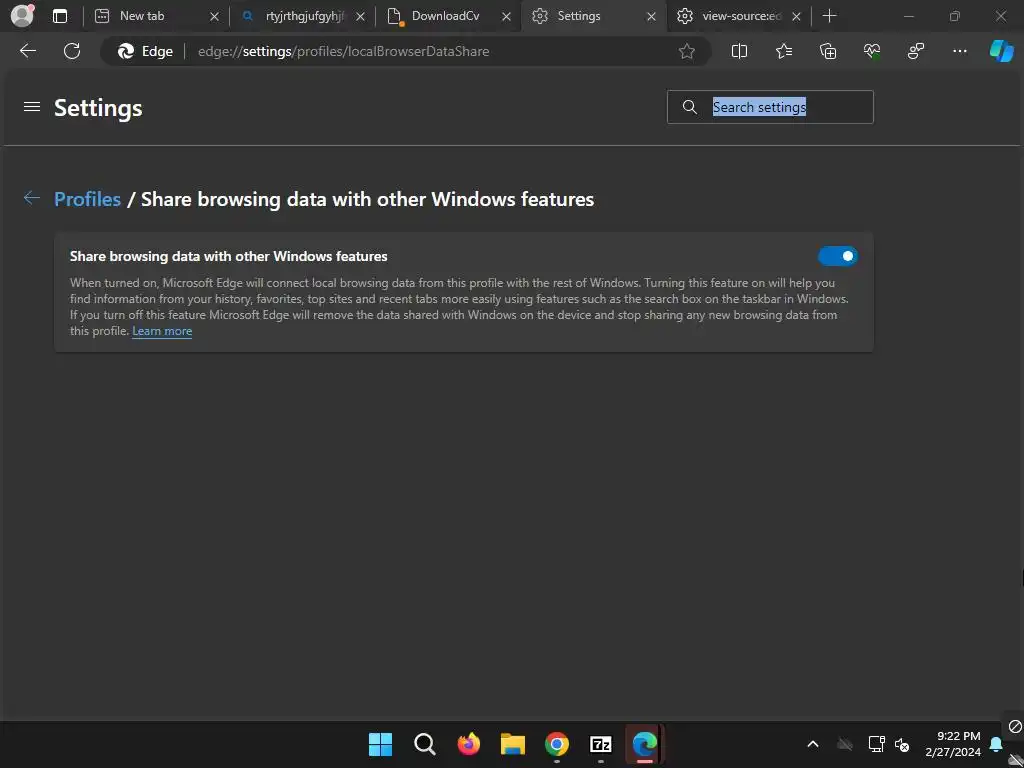Viewport: 1024px width, 768px height.
Task: Switch to Chrome on the taskbar
Action: pos(556,744)
